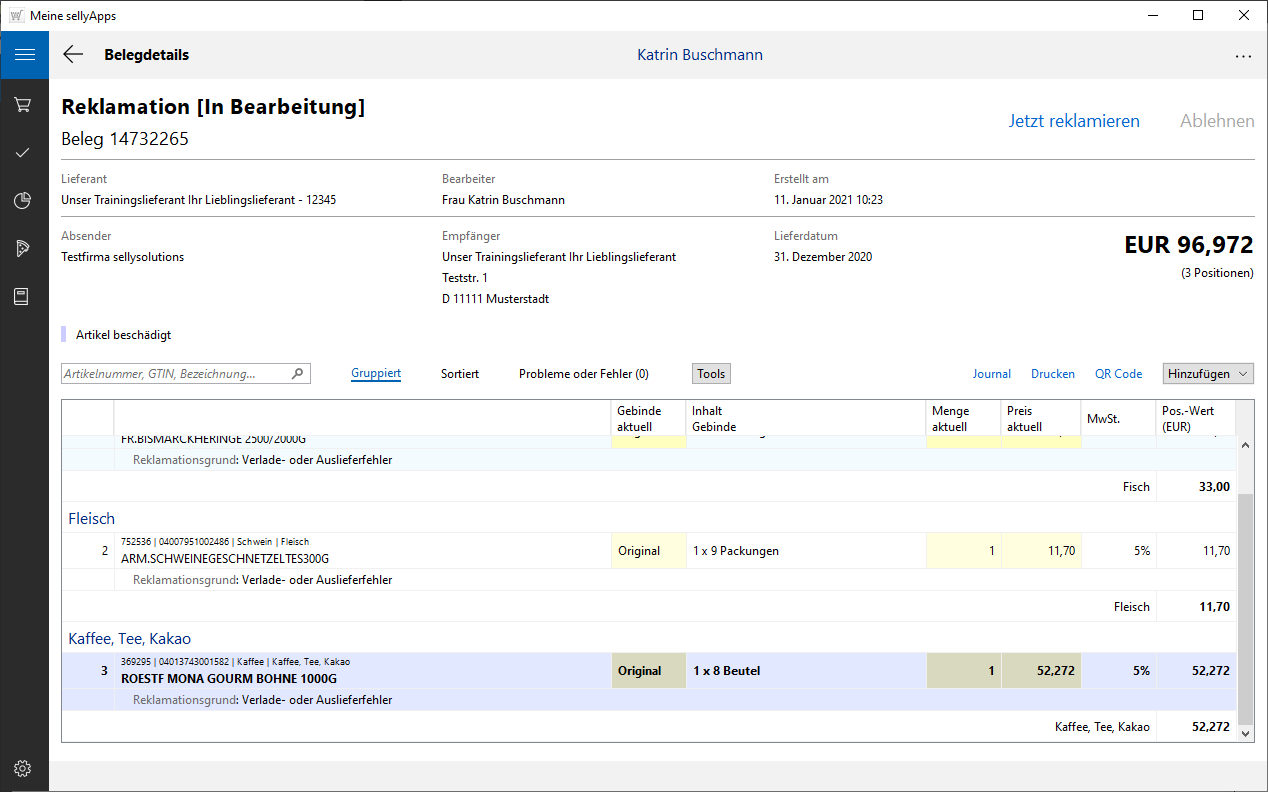The image size is (1268, 792).
Task: Open the hamburger navigation menu
Action: pyautogui.click(x=24, y=55)
